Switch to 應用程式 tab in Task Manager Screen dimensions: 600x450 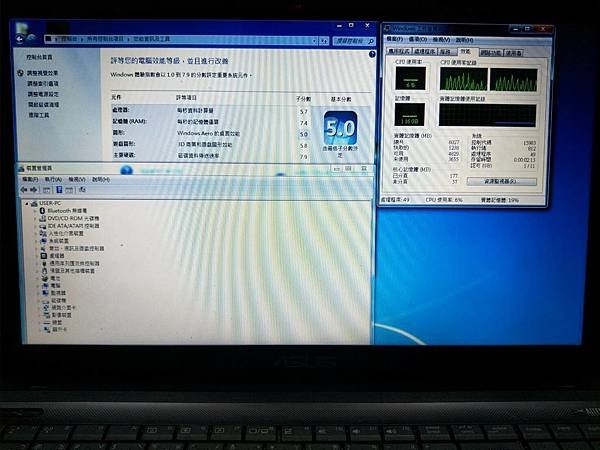point(399,51)
